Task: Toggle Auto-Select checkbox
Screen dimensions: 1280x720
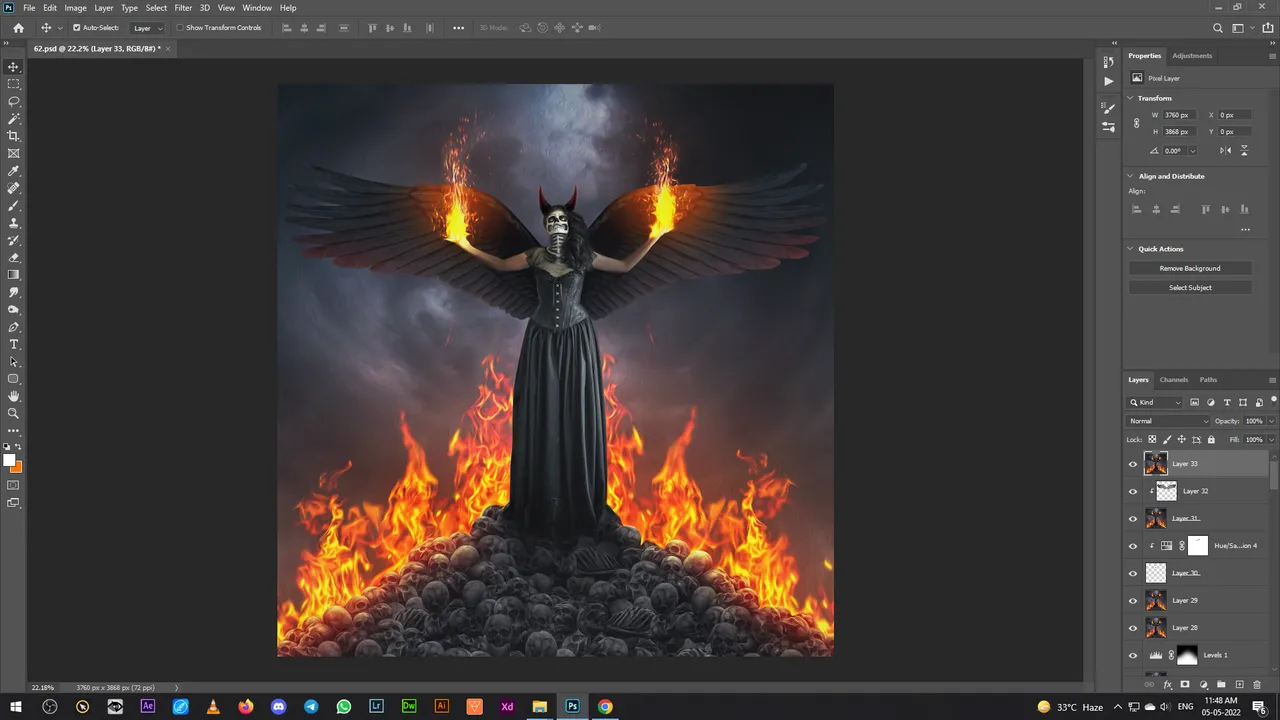Action: [76, 28]
